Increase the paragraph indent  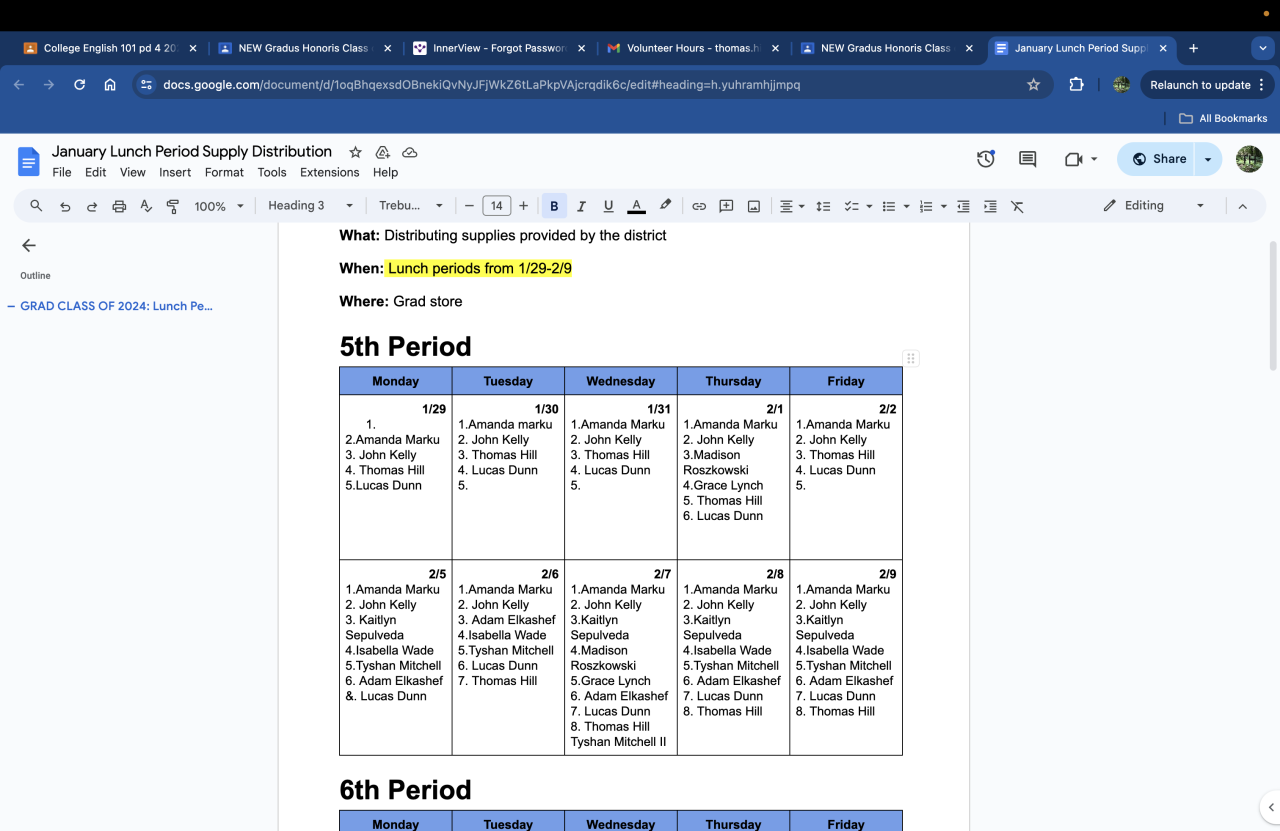pyautogui.click(x=990, y=206)
